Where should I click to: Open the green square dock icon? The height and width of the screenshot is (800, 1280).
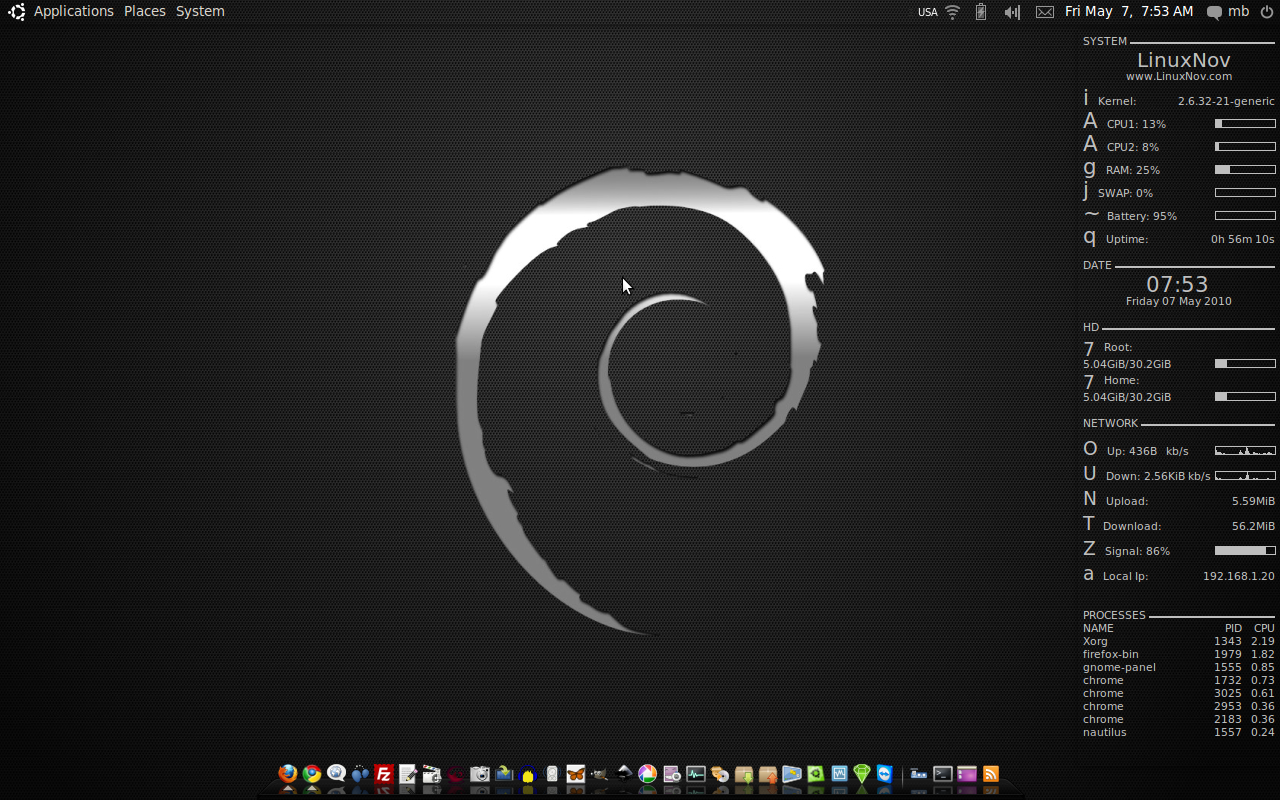pos(816,774)
